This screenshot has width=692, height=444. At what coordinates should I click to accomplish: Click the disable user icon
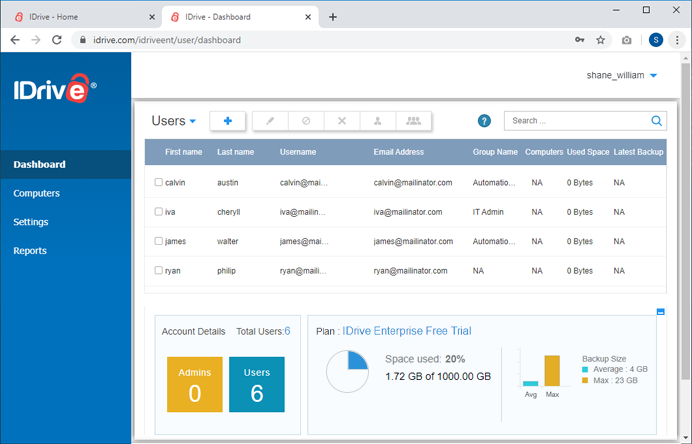click(x=306, y=121)
